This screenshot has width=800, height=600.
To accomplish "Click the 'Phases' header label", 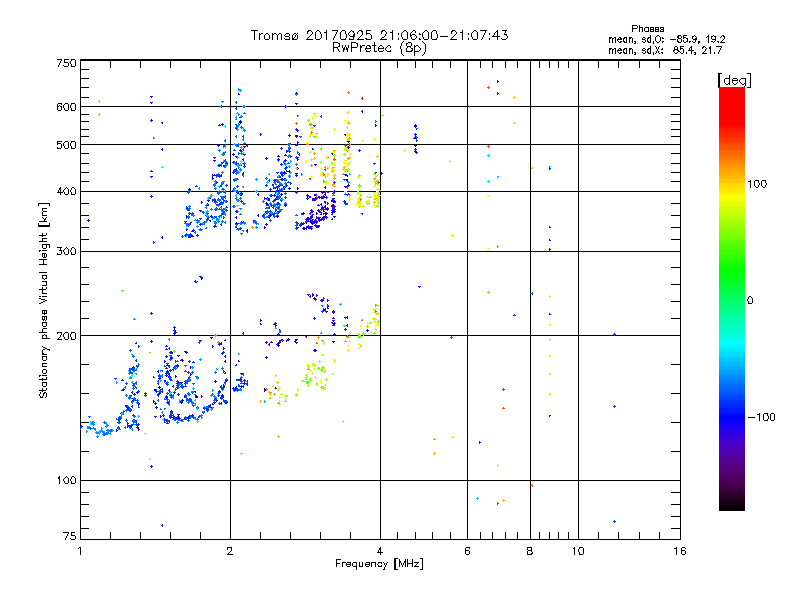I will coord(647,29).
